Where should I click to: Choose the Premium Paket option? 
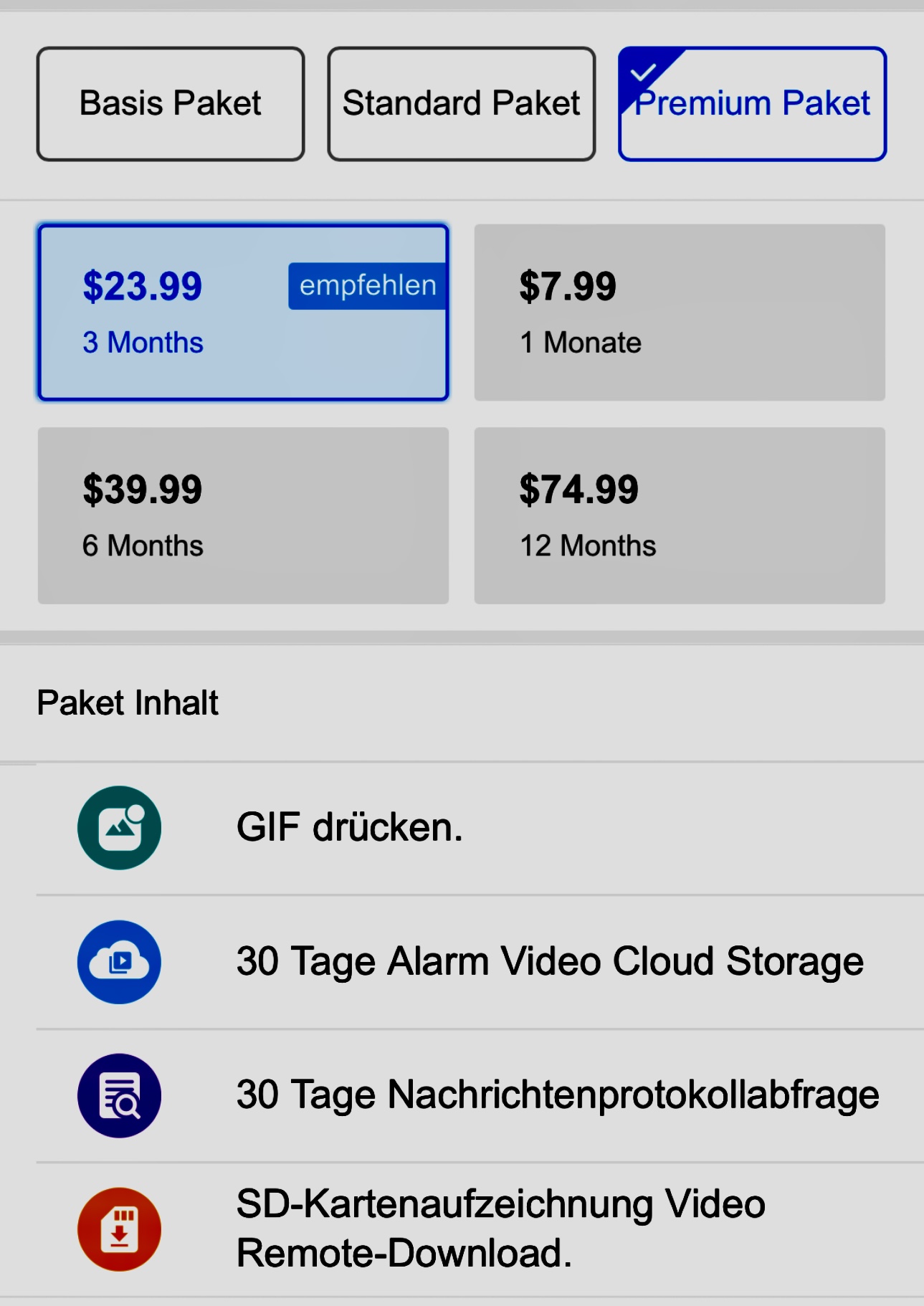coord(753,104)
